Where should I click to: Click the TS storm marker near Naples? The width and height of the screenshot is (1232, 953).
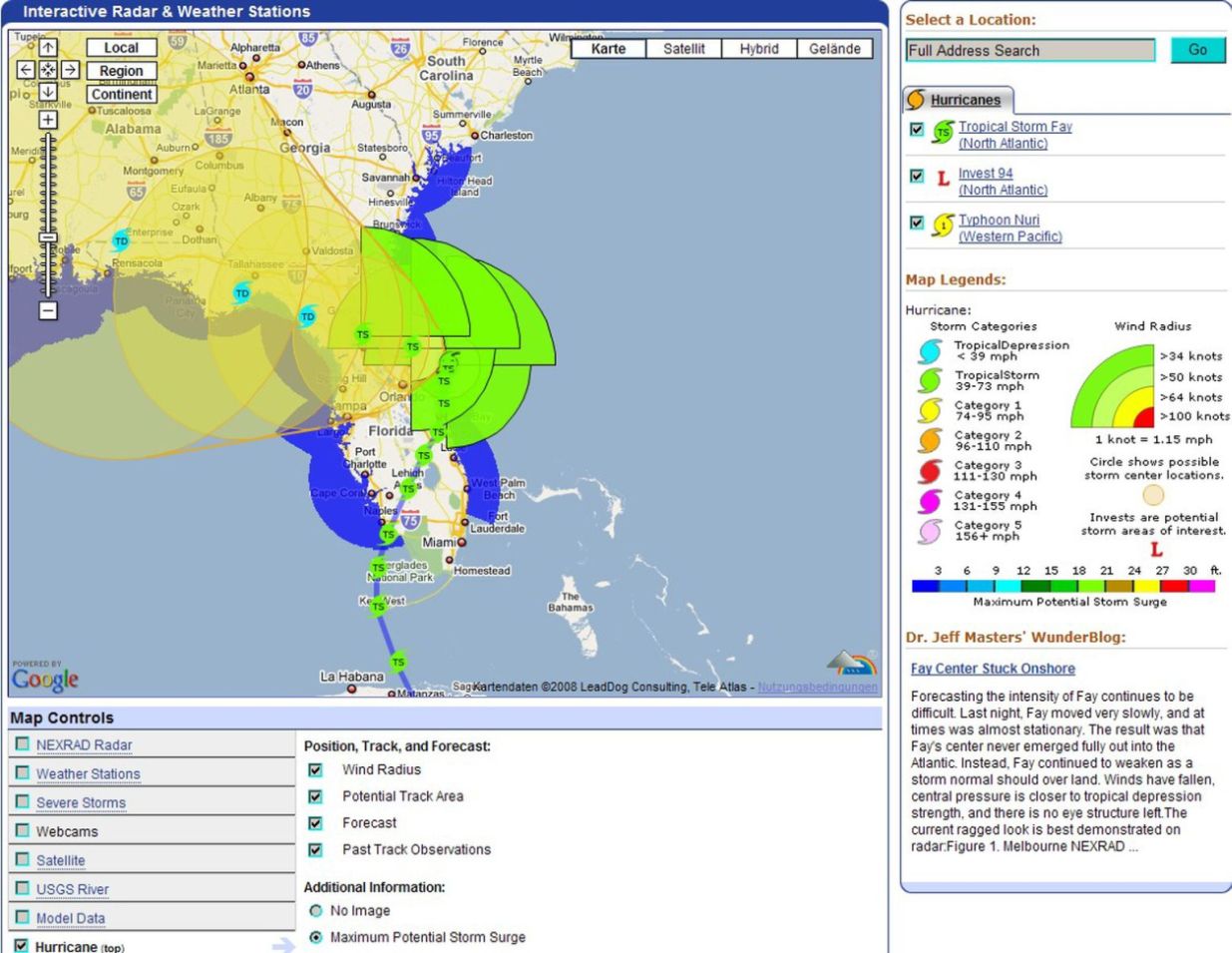click(x=388, y=534)
